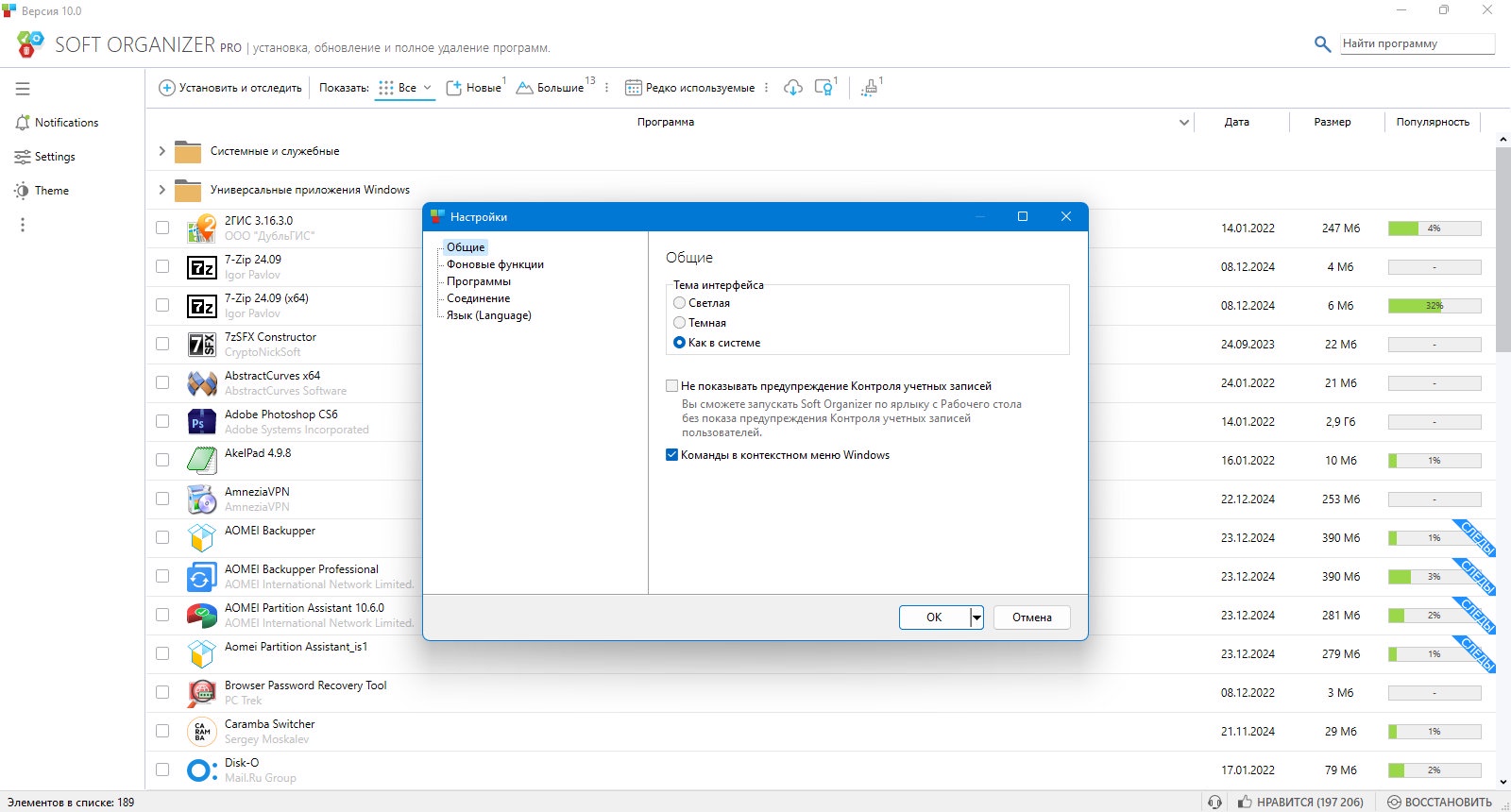Open Фоновые функции settings section
Image resolution: width=1511 pixels, height=812 pixels.
[x=495, y=264]
